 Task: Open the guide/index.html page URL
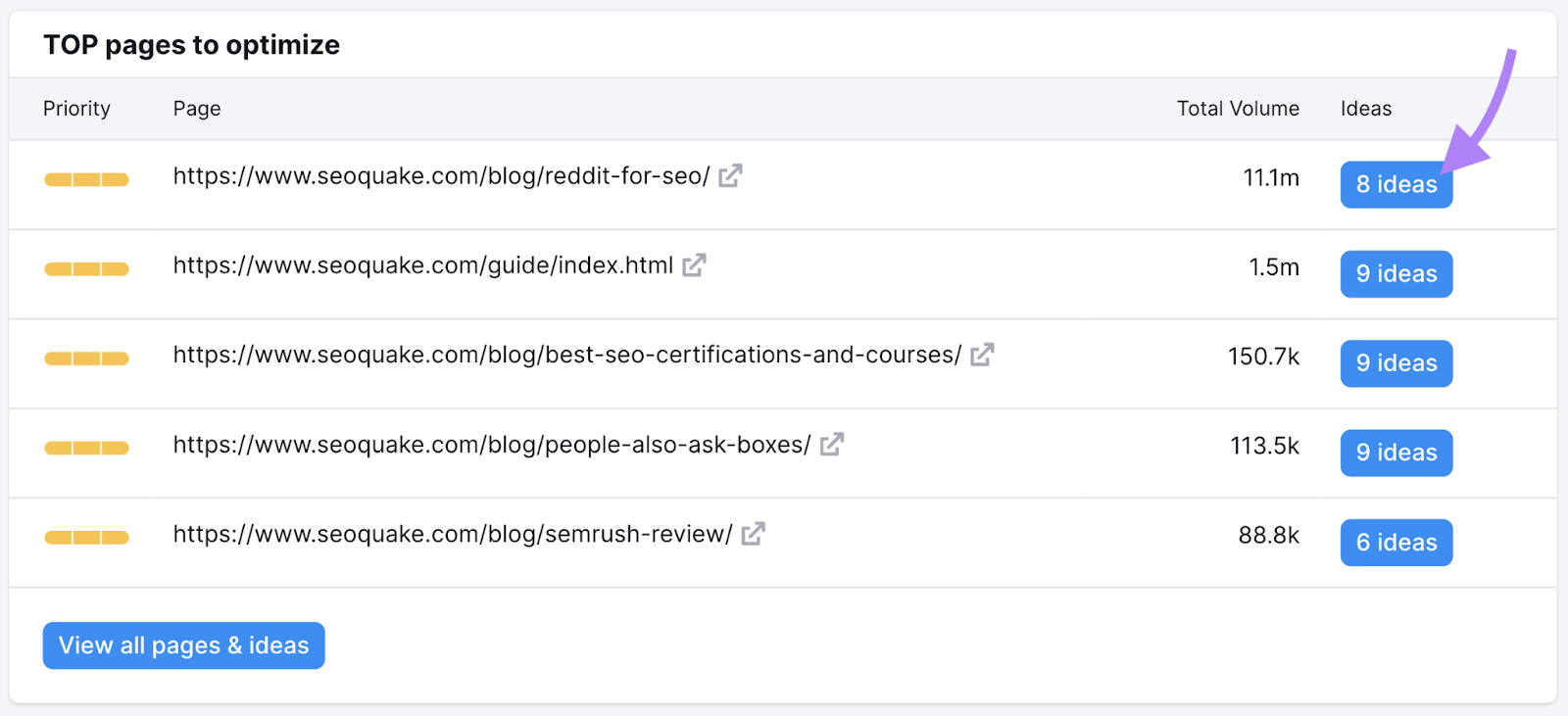point(423,265)
